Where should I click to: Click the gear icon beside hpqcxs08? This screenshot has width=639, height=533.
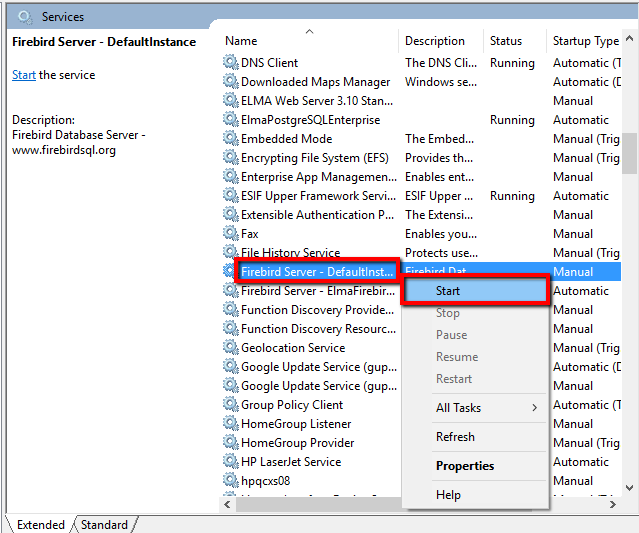point(231,480)
